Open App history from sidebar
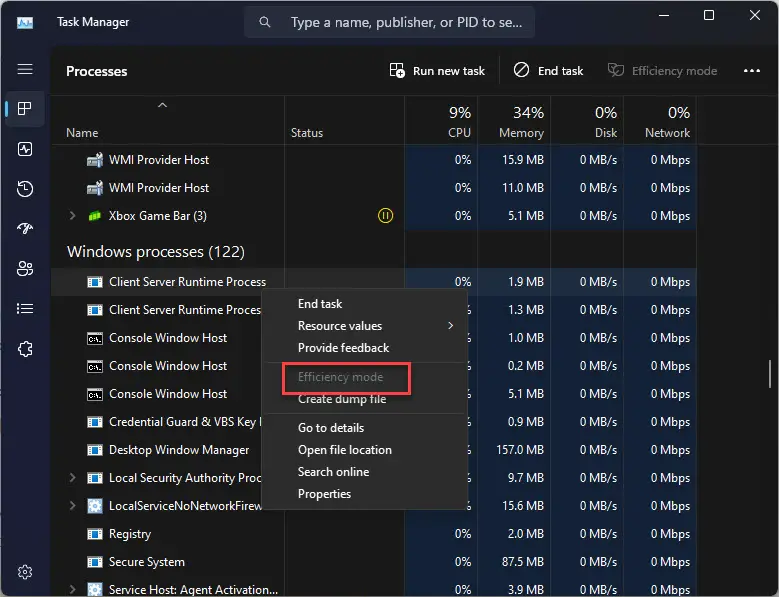 25,189
